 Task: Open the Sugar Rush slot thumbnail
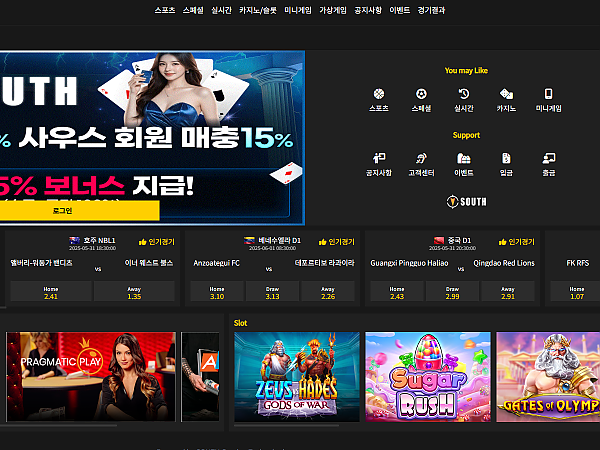point(428,377)
